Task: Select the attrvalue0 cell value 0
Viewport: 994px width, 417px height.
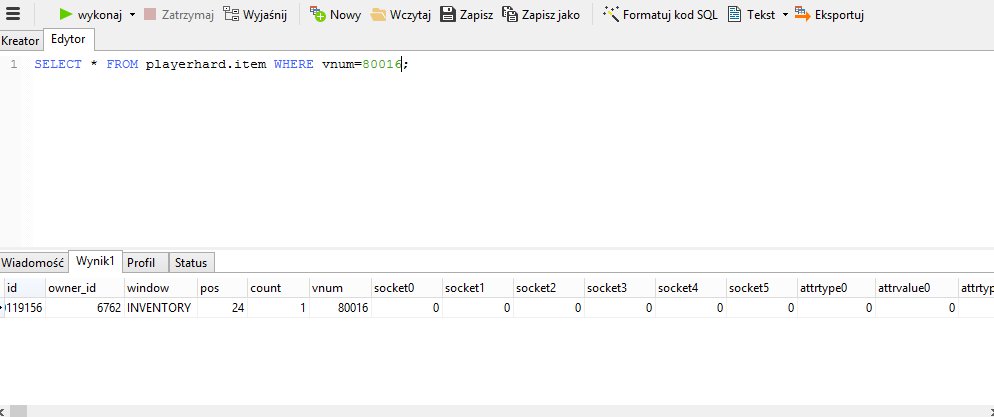Action: point(917,308)
